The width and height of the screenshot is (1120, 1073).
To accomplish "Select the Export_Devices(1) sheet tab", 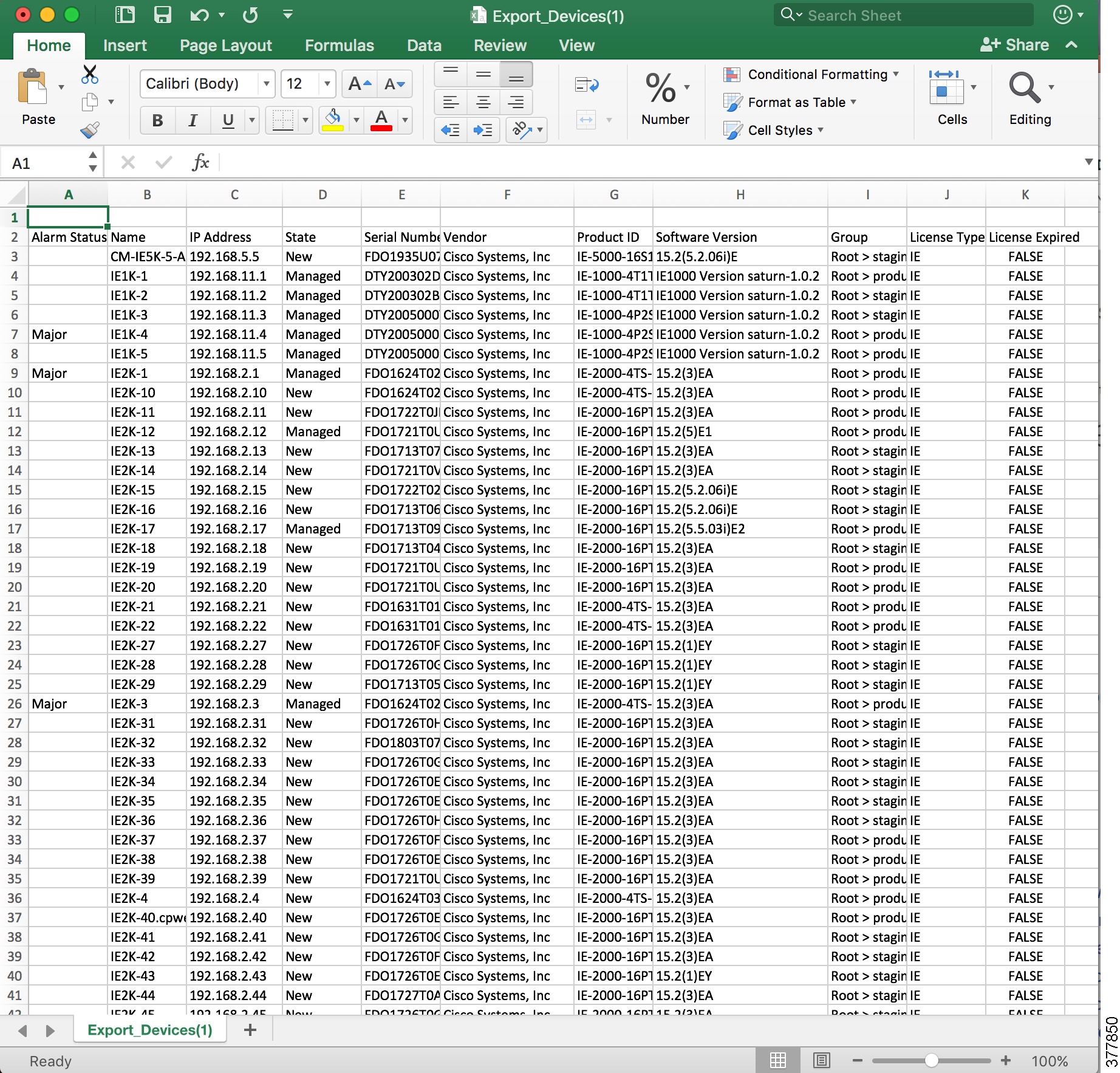I will [150, 1030].
